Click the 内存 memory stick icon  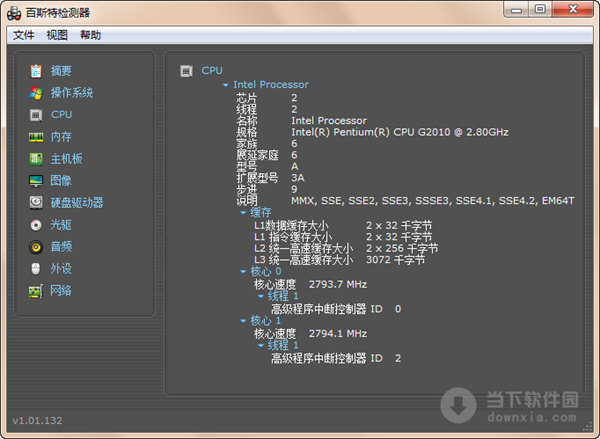point(36,137)
